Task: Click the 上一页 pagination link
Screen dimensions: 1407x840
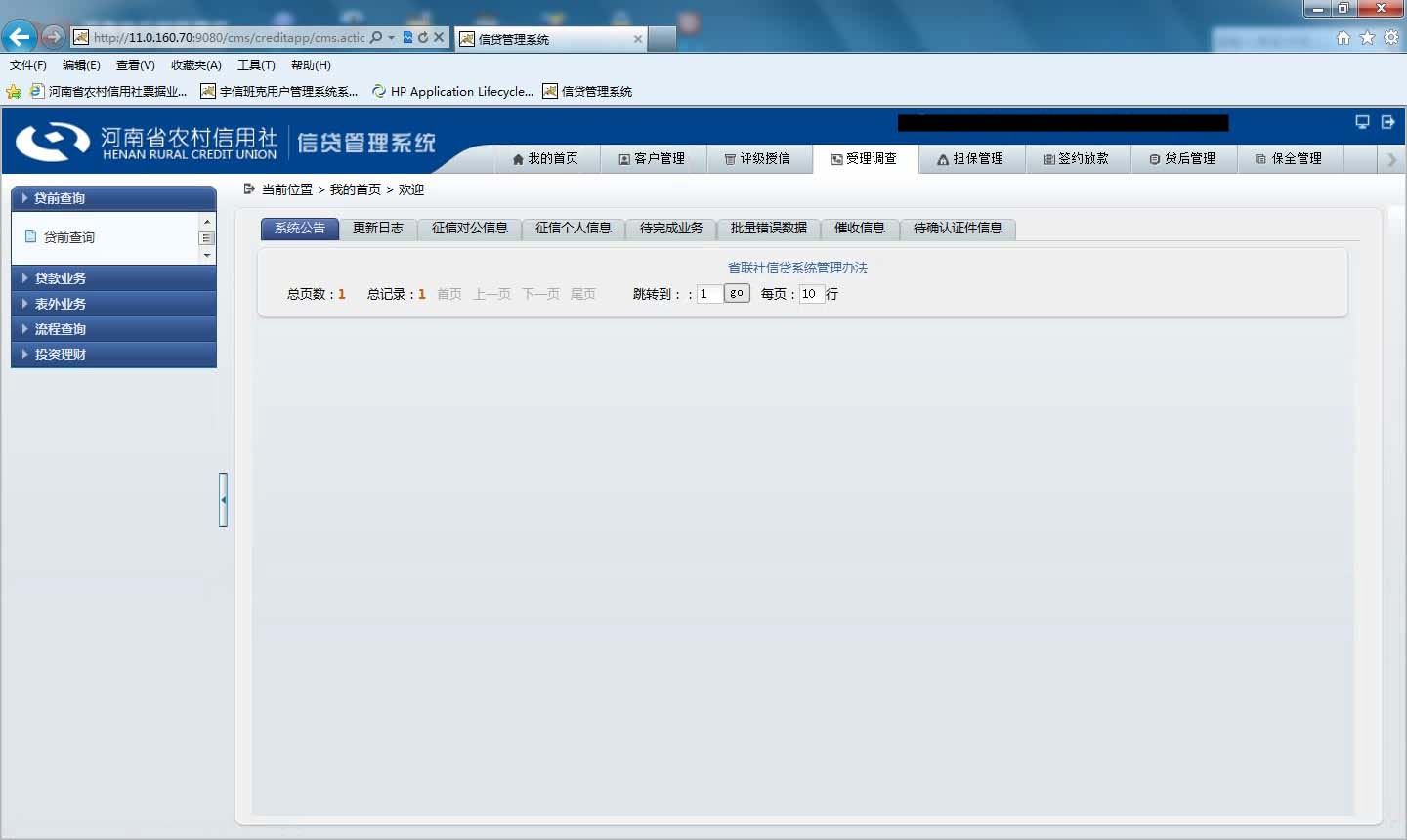Action: 492,294
